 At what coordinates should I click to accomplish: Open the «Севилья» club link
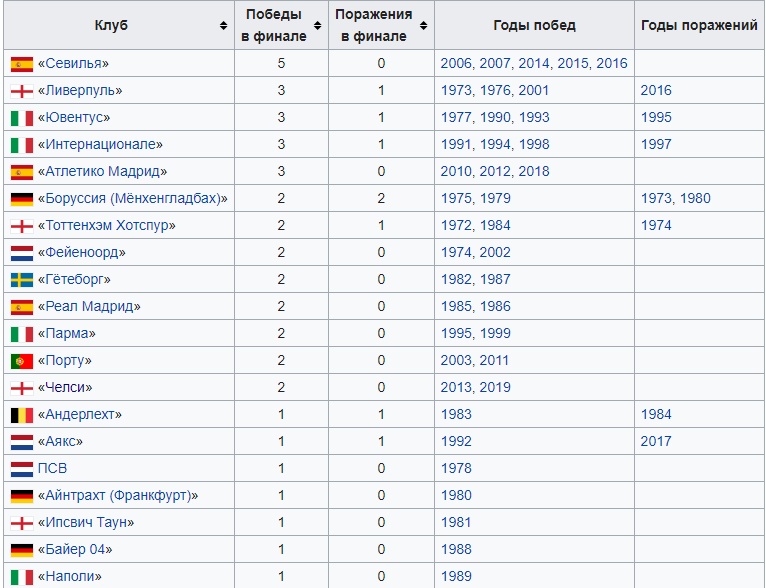pos(73,63)
